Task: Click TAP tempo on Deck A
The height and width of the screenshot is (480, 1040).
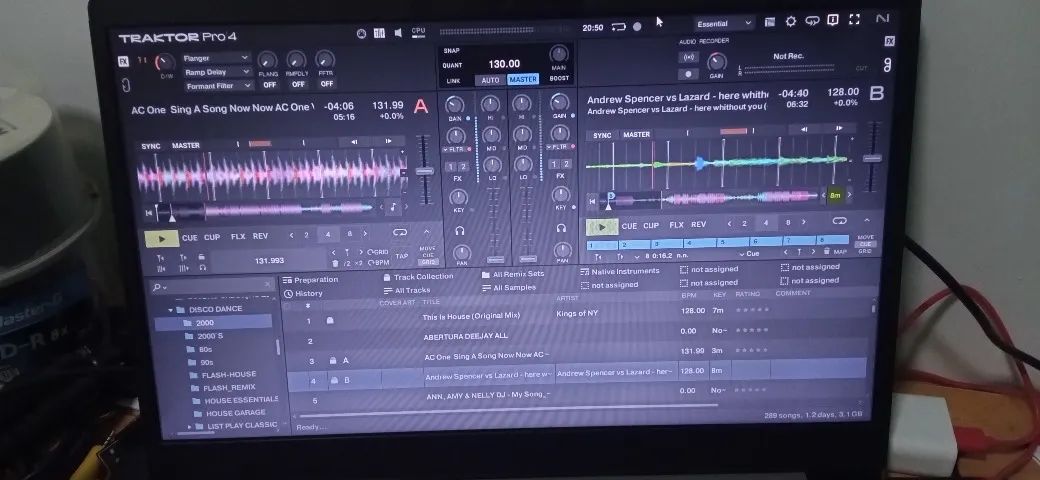Action: coord(401,256)
